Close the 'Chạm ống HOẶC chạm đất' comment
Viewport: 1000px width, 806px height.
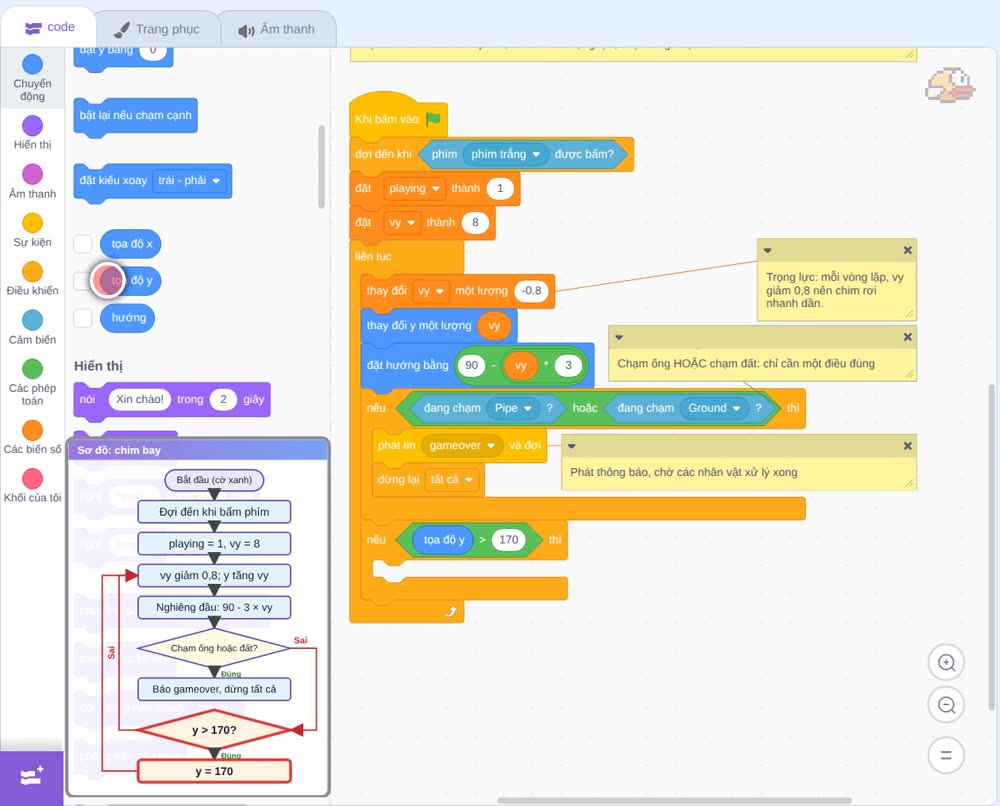coord(908,337)
